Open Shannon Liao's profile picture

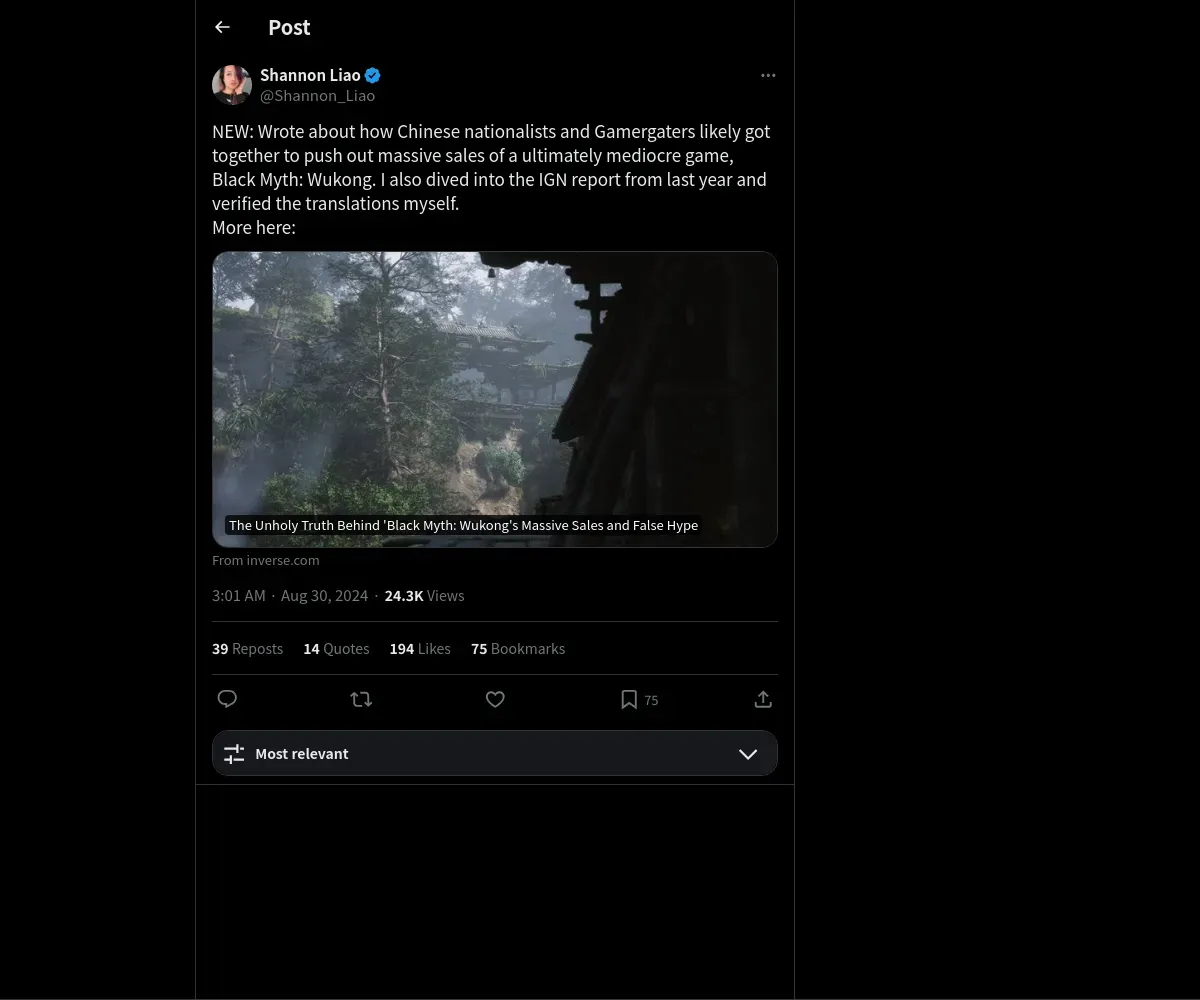(232, 86)
